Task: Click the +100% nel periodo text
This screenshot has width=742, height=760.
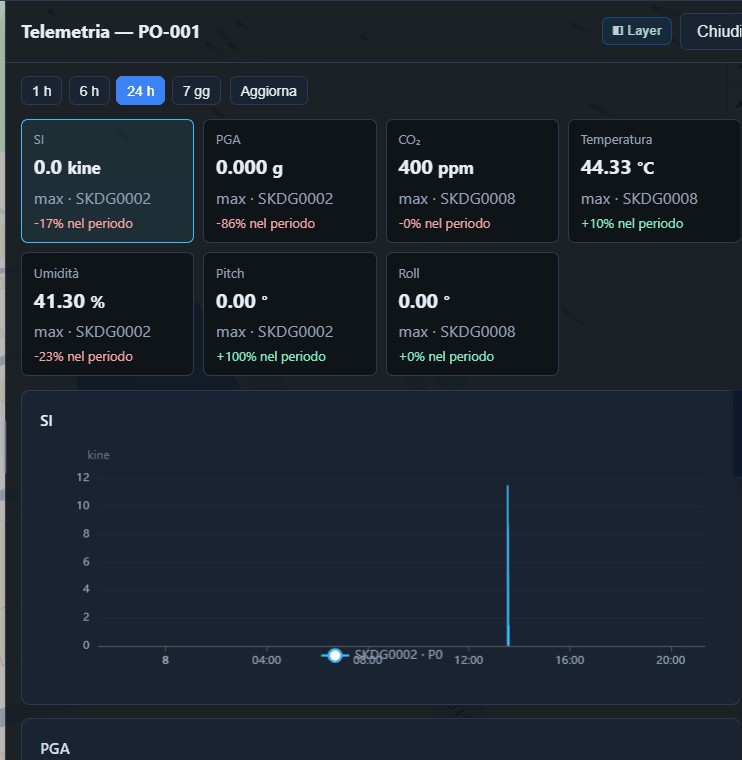Action: coord(271,357)
